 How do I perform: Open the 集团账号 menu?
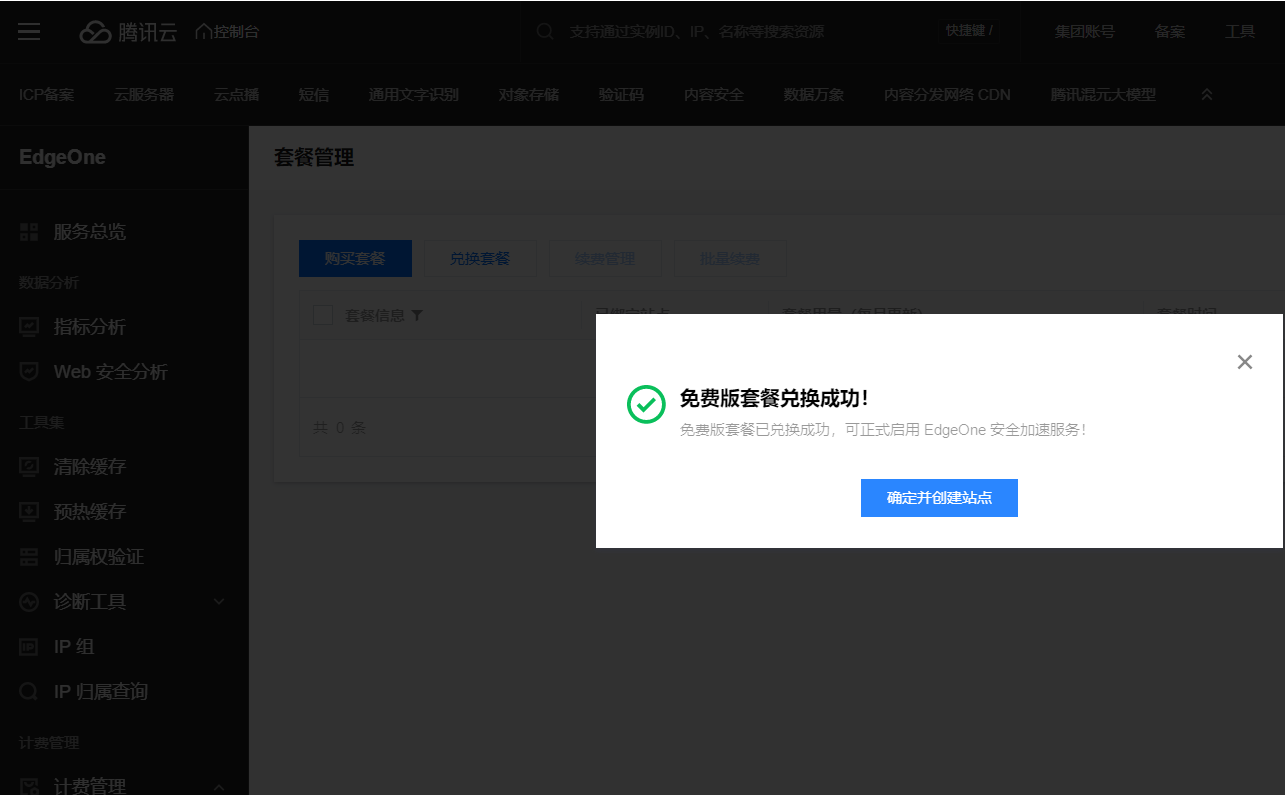coord(1084,32)
